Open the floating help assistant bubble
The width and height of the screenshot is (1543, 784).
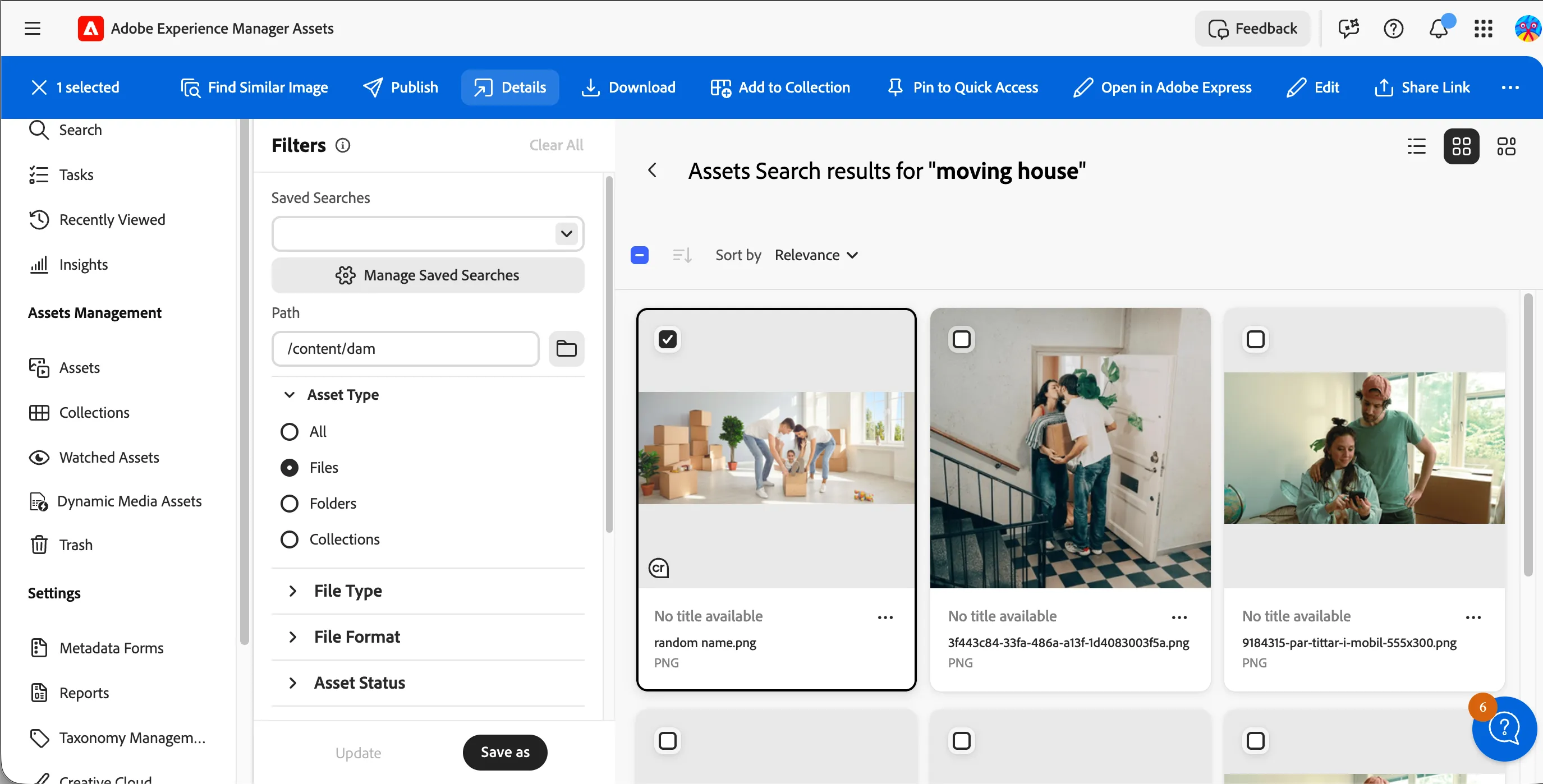coord(1504,728)
